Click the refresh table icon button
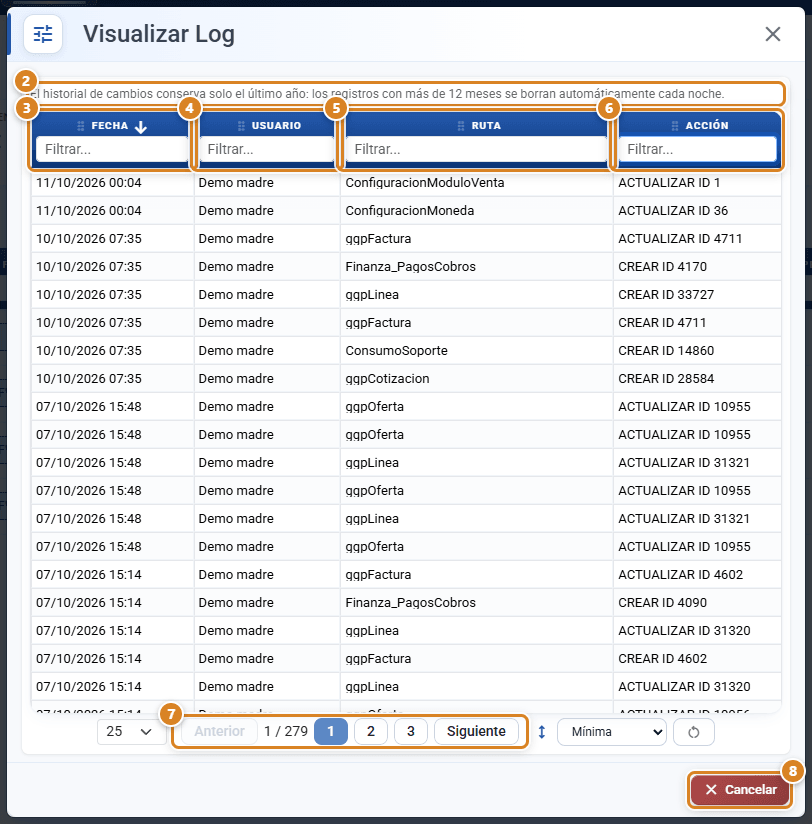This screenshot has width=812, height=824. click(x=694, y=732)
